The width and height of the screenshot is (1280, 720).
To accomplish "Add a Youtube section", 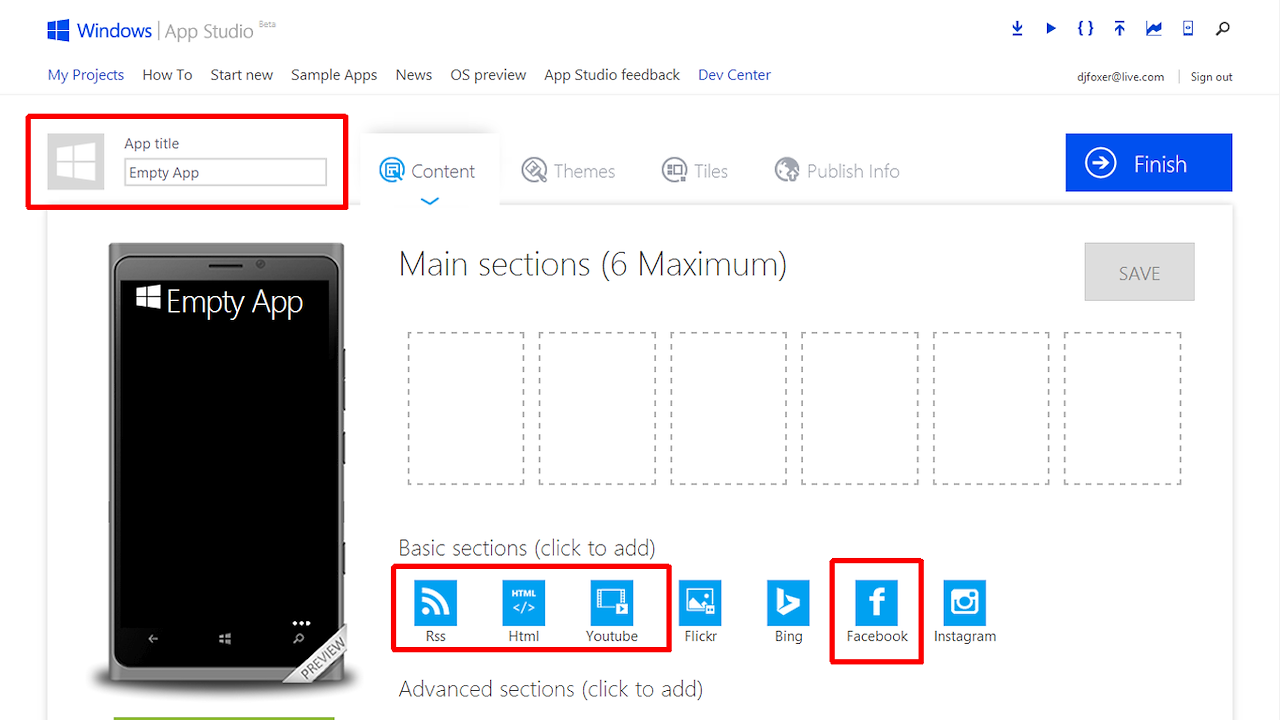I will click(612, 612).
